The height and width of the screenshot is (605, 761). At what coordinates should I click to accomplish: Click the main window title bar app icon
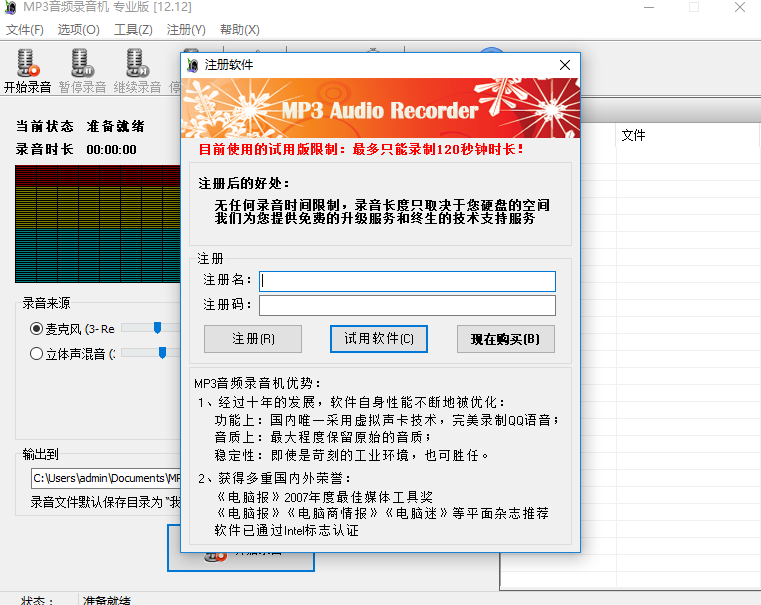coord(11,7)
